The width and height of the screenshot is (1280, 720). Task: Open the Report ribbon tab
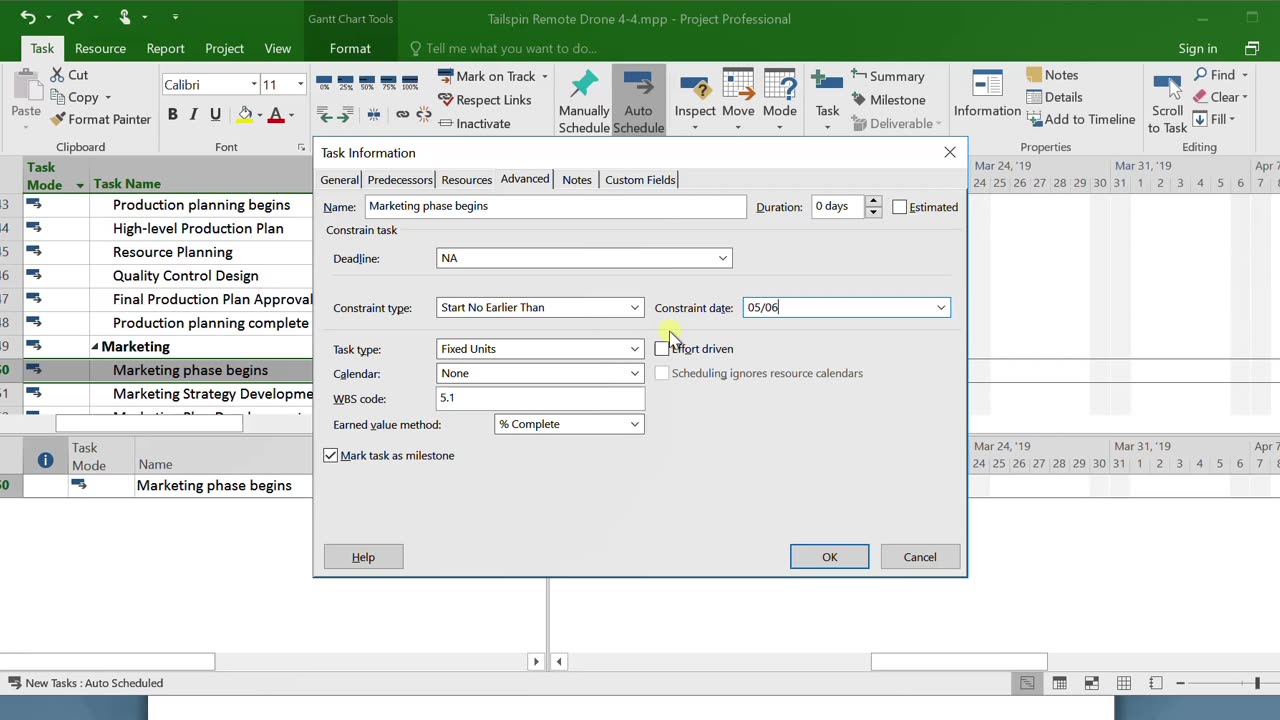[x=165, y=48]
